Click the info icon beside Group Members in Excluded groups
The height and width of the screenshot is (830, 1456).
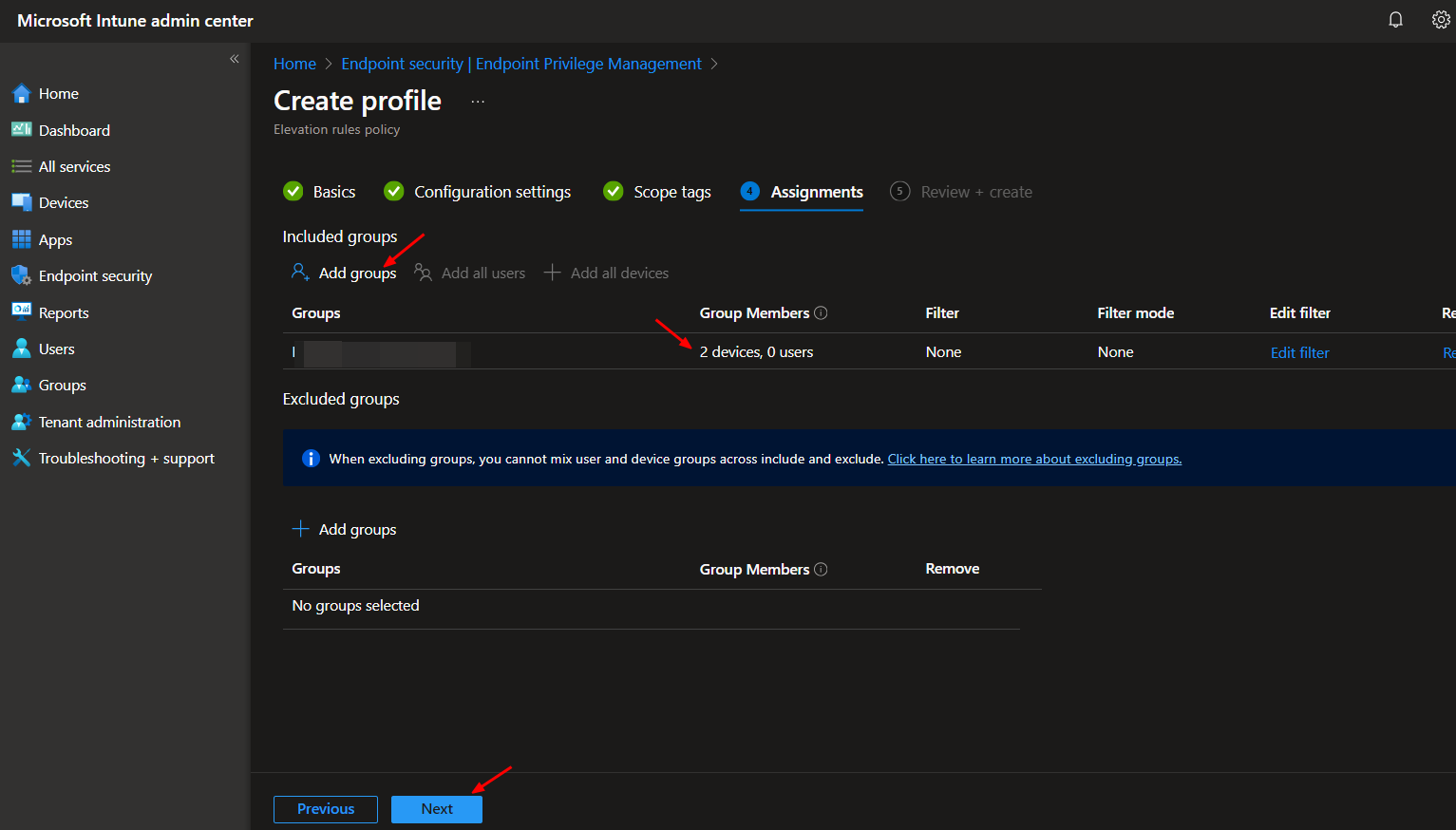pyautogui.click(x=821, y=569)
